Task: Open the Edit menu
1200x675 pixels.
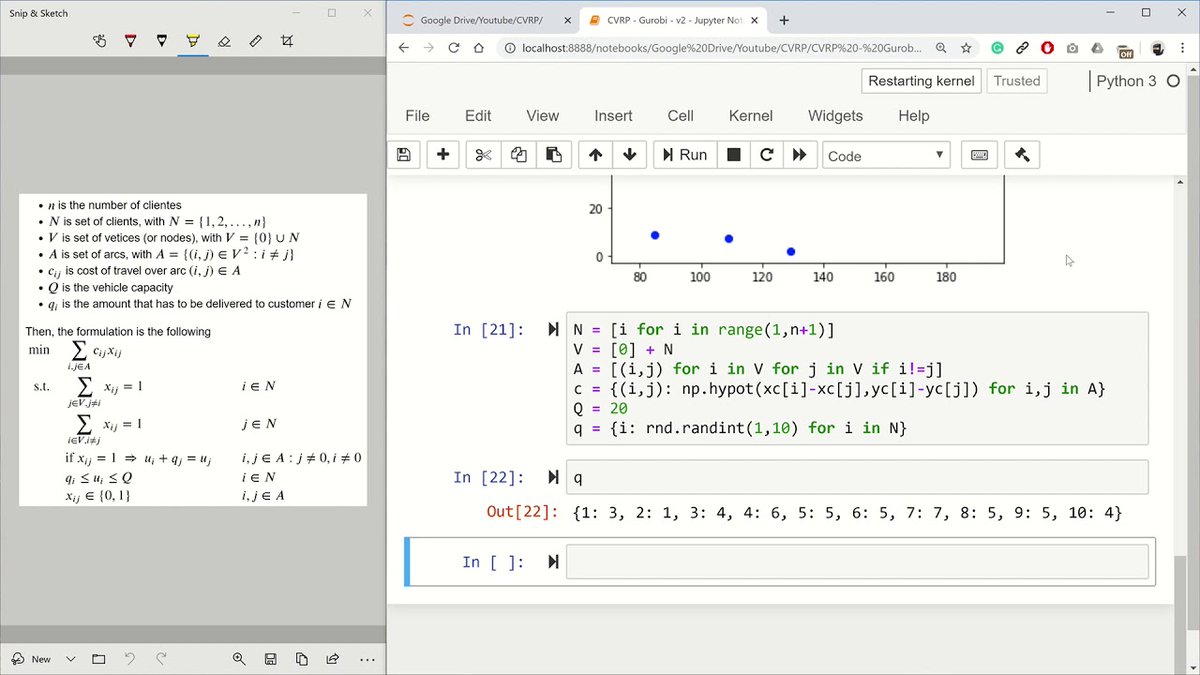Action: click(x=478, y=116)
